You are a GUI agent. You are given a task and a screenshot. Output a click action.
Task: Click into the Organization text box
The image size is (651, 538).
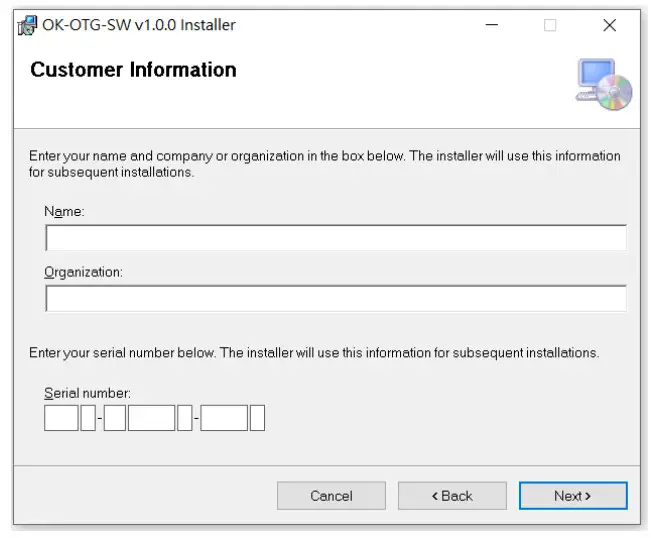click(336, 298)
